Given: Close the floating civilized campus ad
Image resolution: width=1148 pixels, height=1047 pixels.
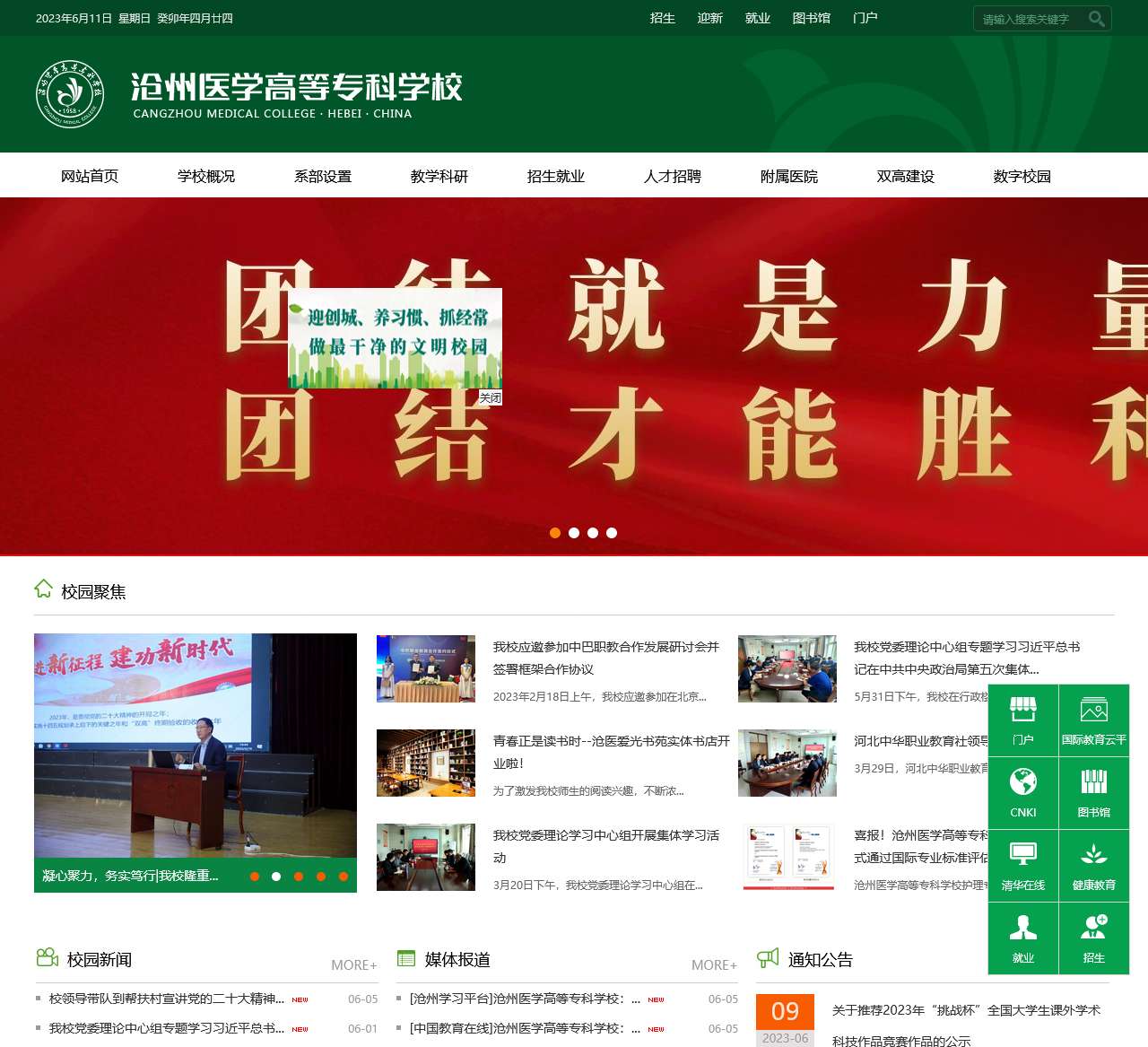Looking at the screenshot, I should click(491, 397).
